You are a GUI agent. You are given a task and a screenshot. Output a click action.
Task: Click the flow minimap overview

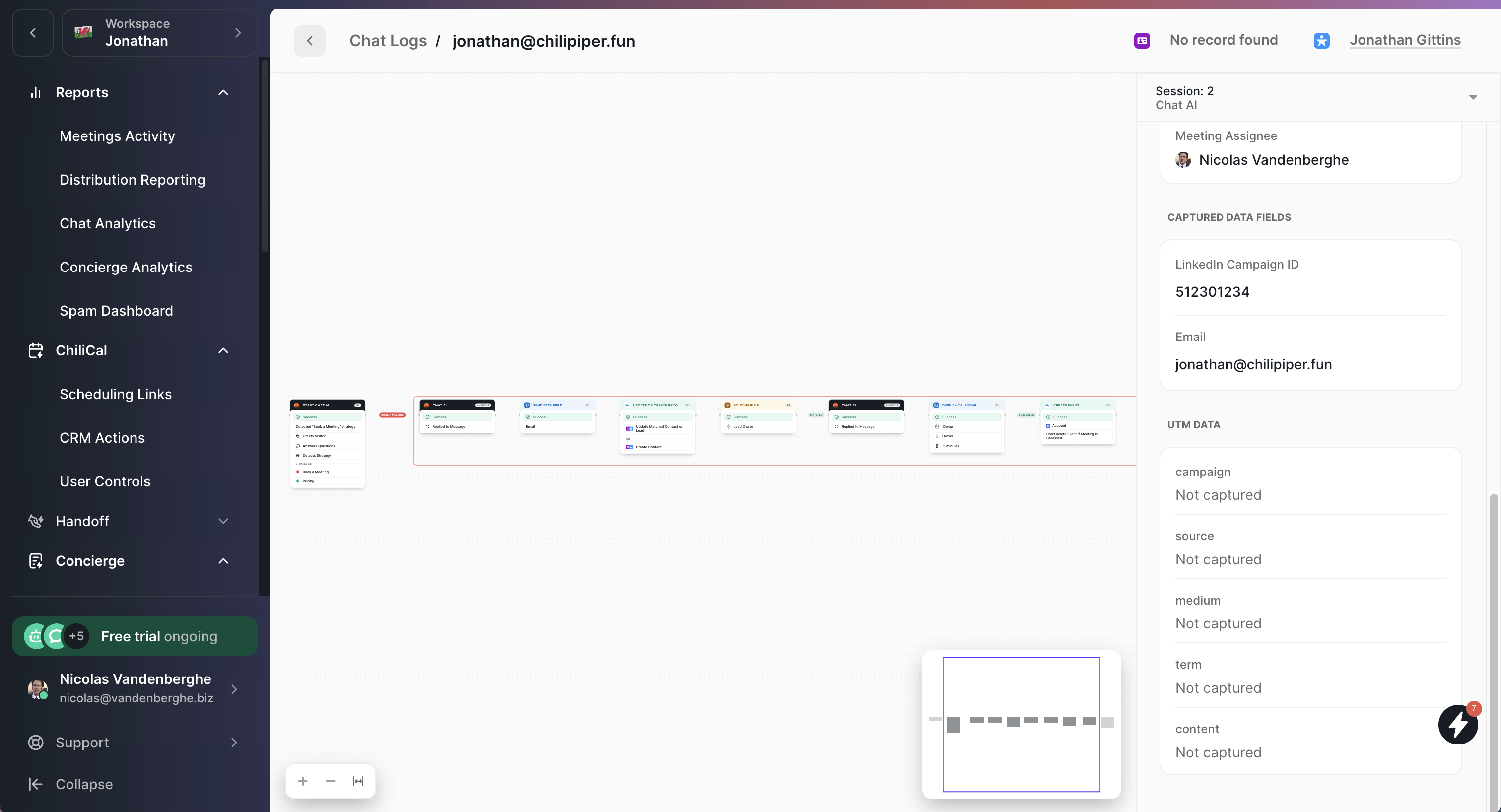tap(1021, 724)
